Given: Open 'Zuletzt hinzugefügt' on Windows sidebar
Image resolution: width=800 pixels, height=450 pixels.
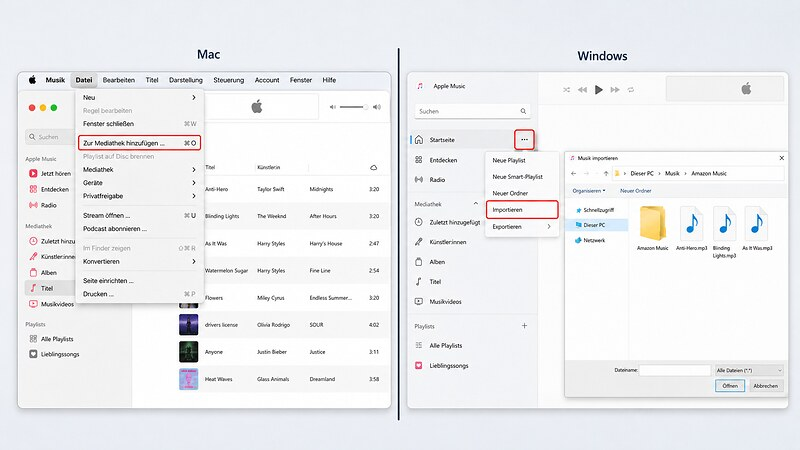Looking at the screenshot, I should pyautogui.click(x=448, y=222).
